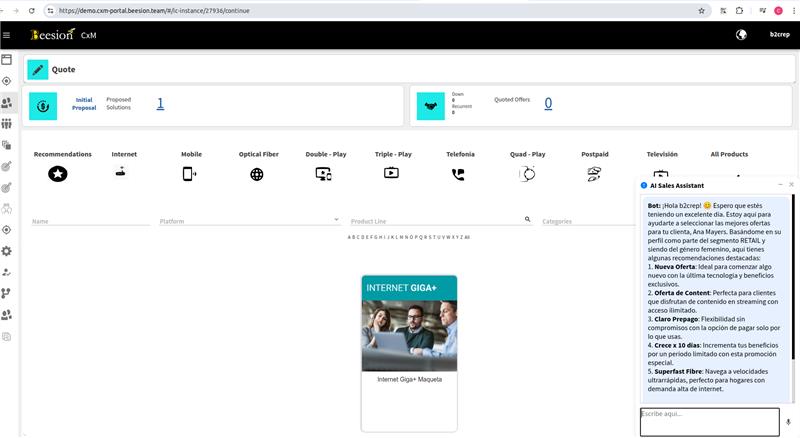
Task: Switch to the Quad - Play category
Action: [527, 174]
